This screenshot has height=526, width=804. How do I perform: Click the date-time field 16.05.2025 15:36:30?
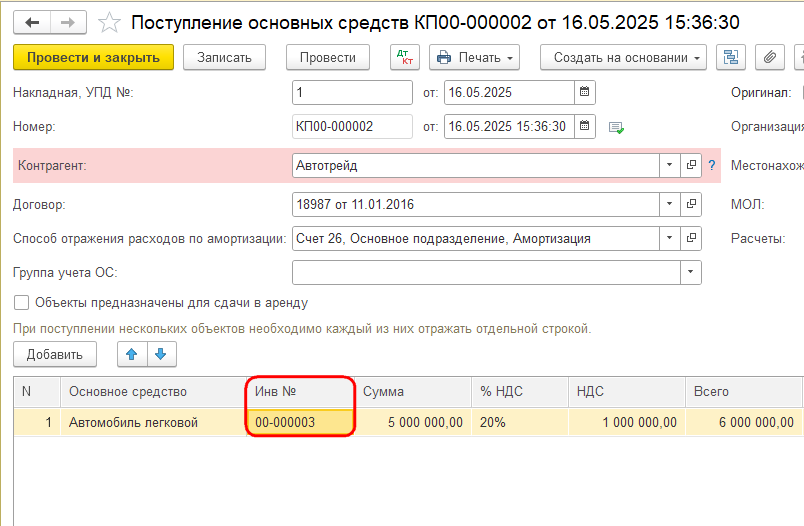[x=509, y=126]
